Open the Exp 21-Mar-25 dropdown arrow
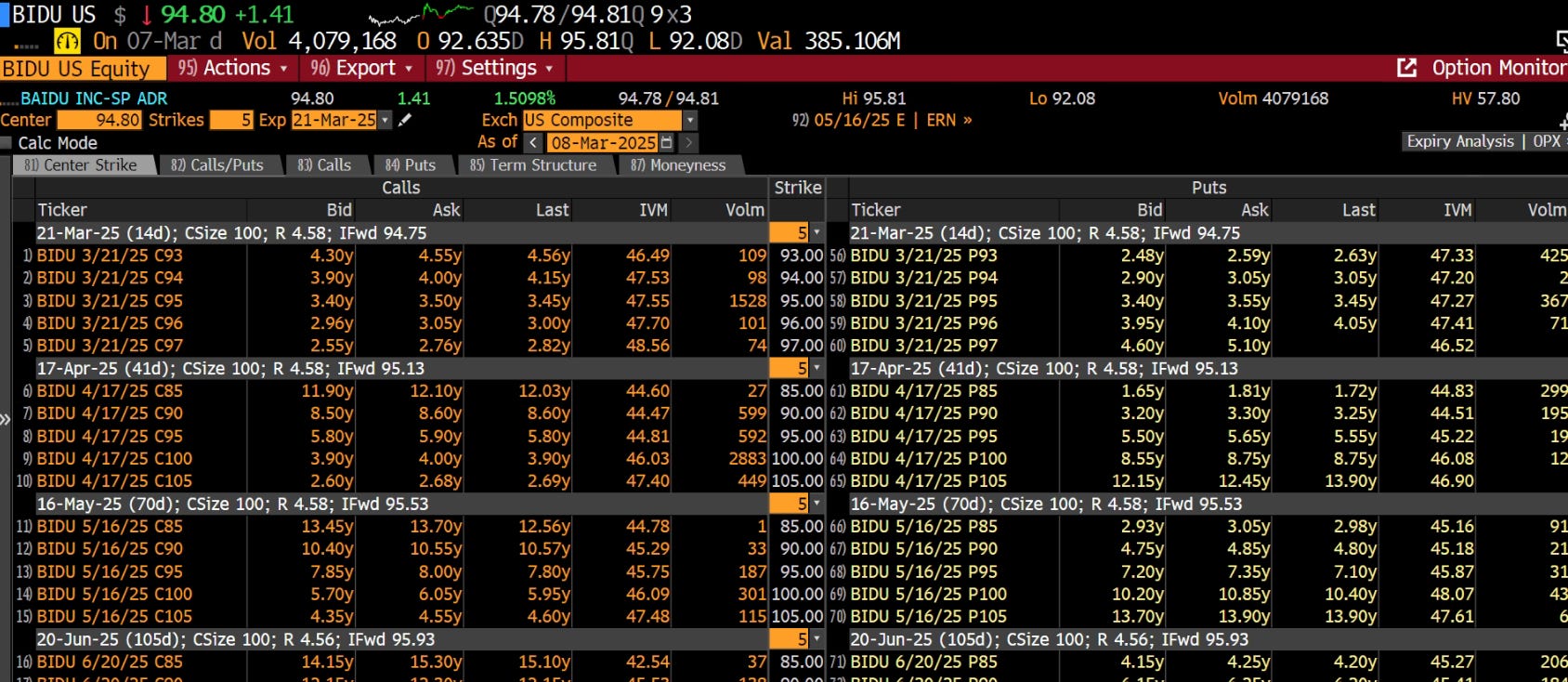This screenshot has height=682, width=1568. coord(385,120)
